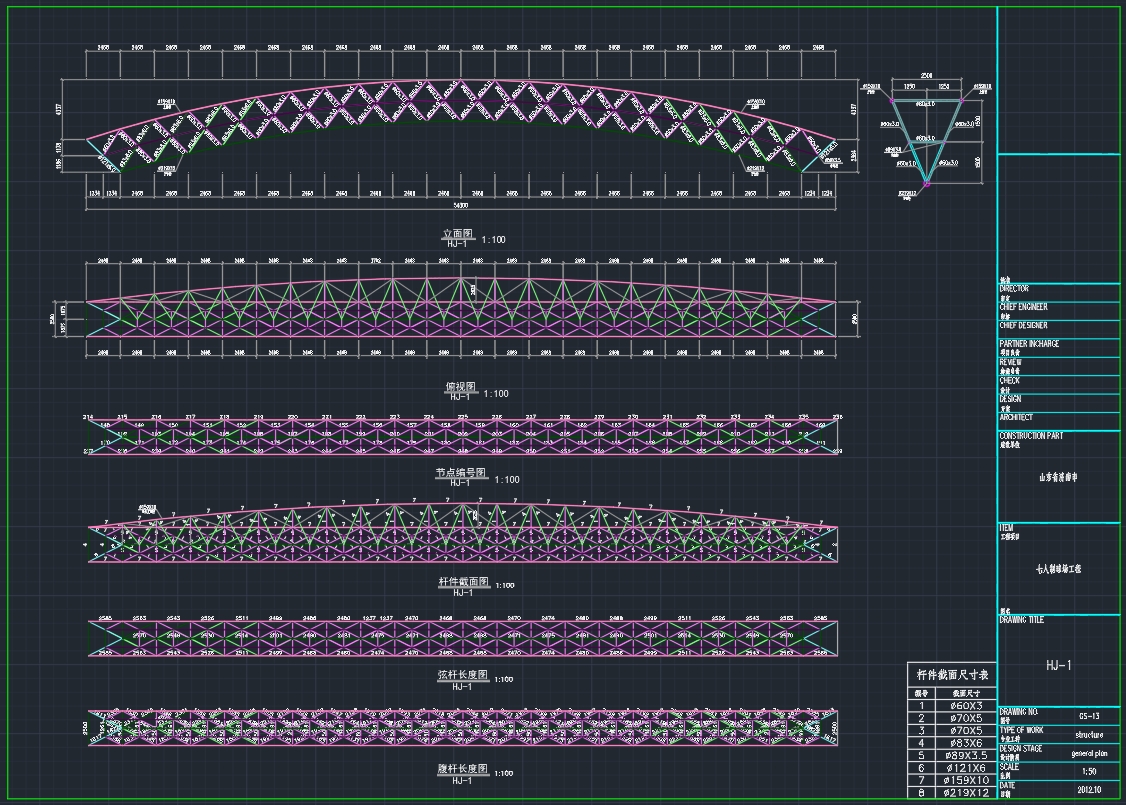Click the 54000 overall span dimension
Viewport: 1126px width, 805px height.
(462, 204)
